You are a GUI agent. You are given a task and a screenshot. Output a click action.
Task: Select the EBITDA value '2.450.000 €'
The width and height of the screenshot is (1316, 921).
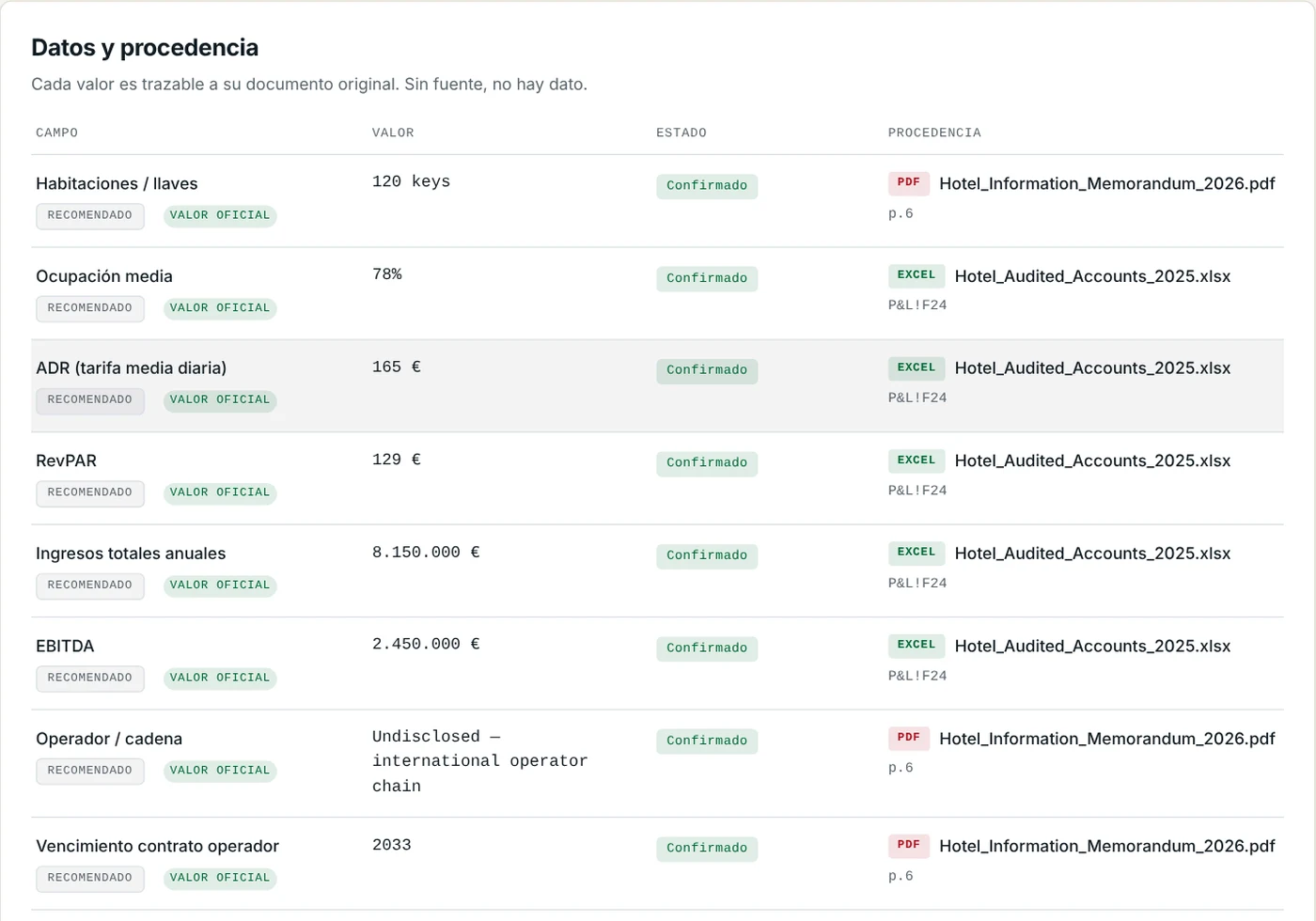pos(426,644)
